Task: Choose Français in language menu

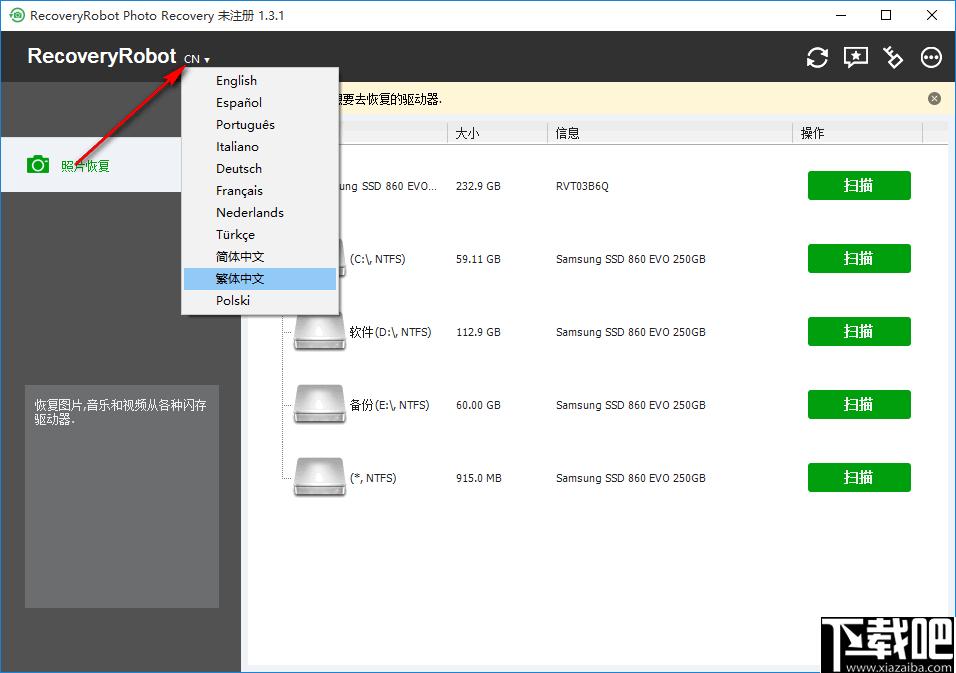Action: 260,190
